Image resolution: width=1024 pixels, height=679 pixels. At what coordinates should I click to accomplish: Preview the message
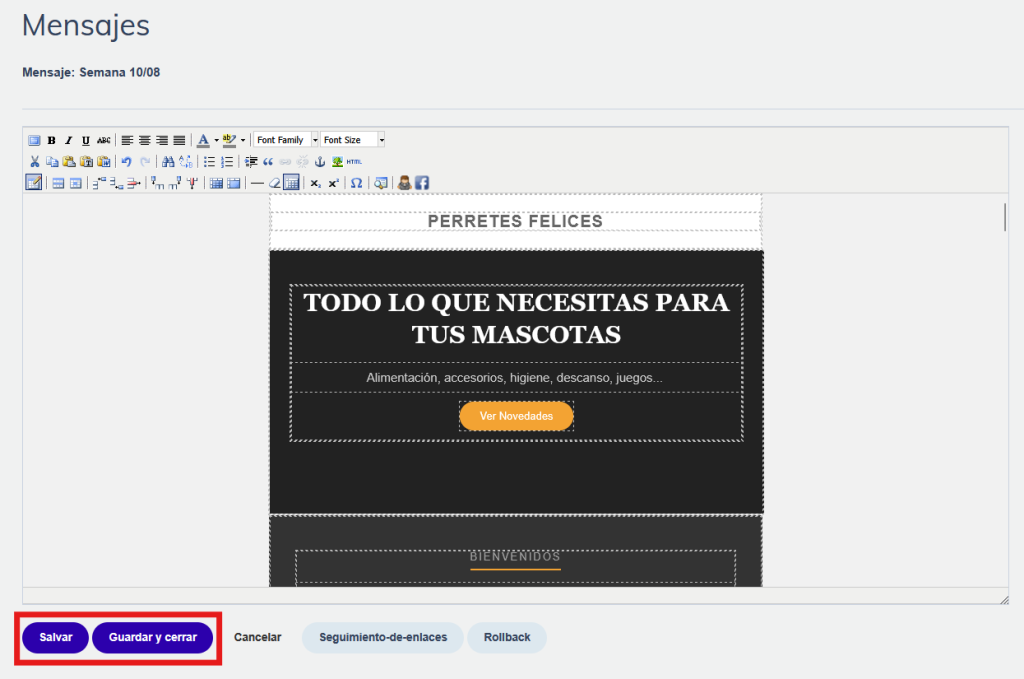[x=381, y=183]
